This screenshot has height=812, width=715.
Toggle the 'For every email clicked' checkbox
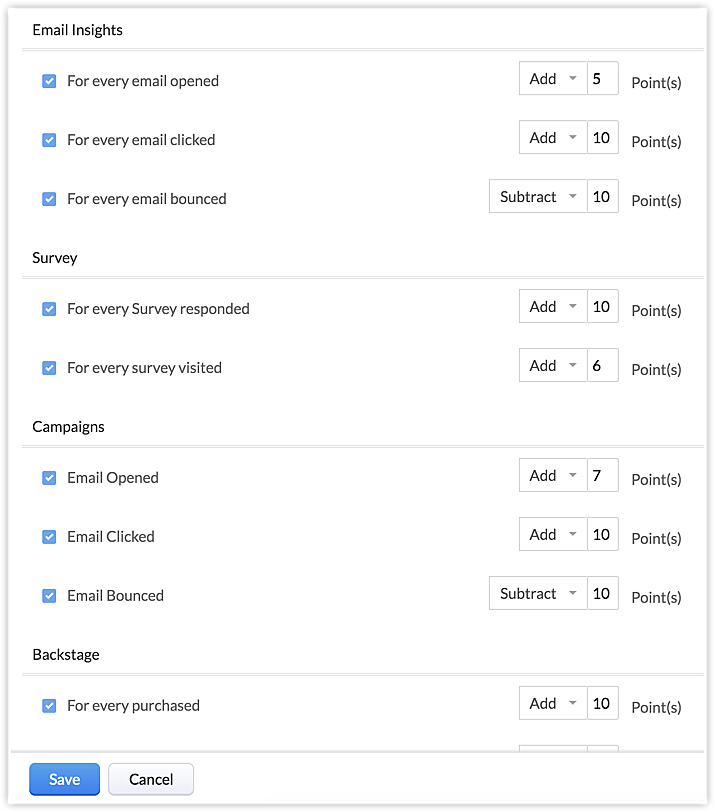(49, 140)
